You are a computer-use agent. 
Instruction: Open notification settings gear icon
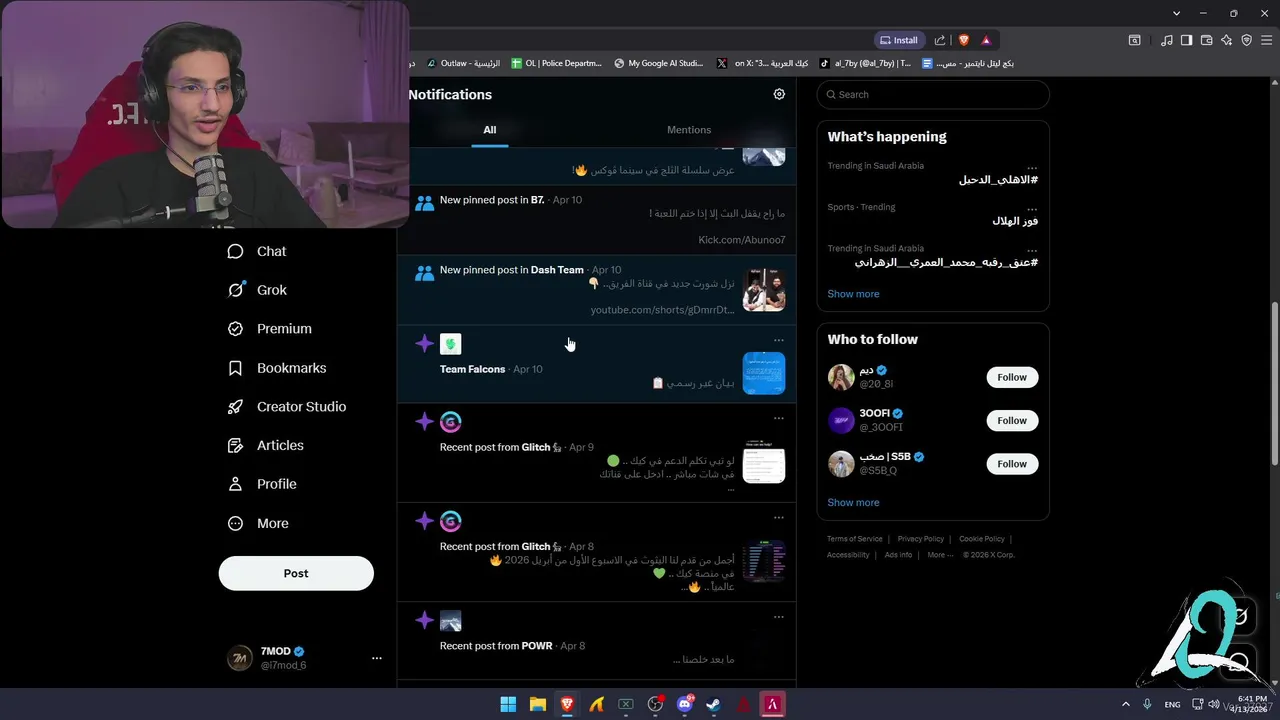pos(779,94)
